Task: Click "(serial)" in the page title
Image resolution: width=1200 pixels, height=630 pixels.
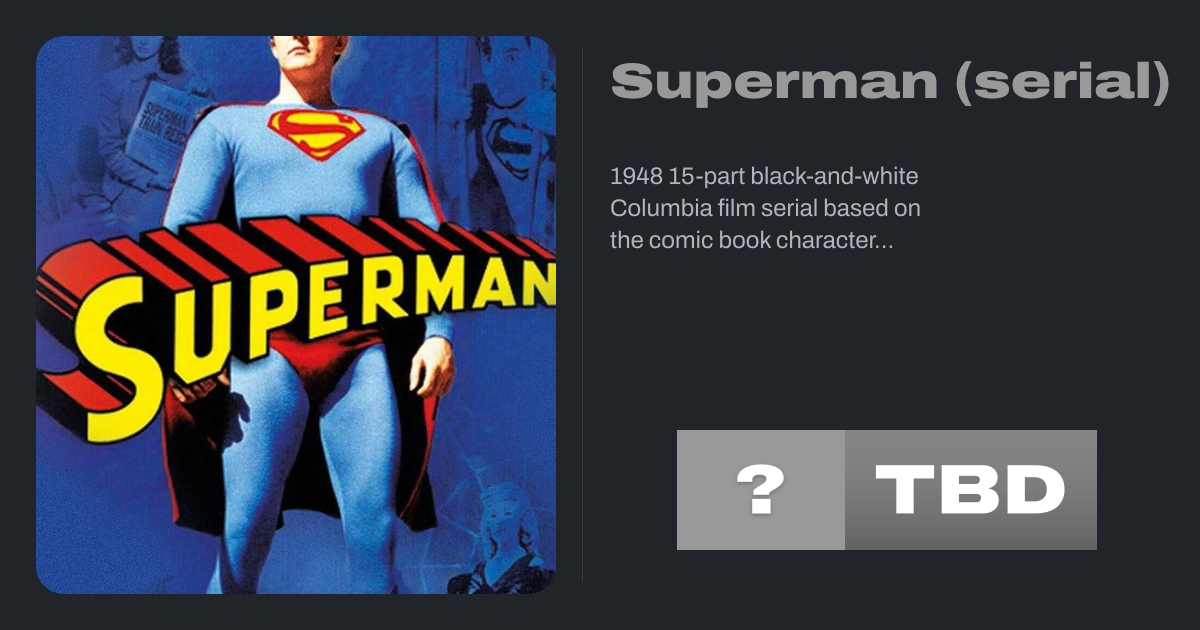Action: point(1062,81)
